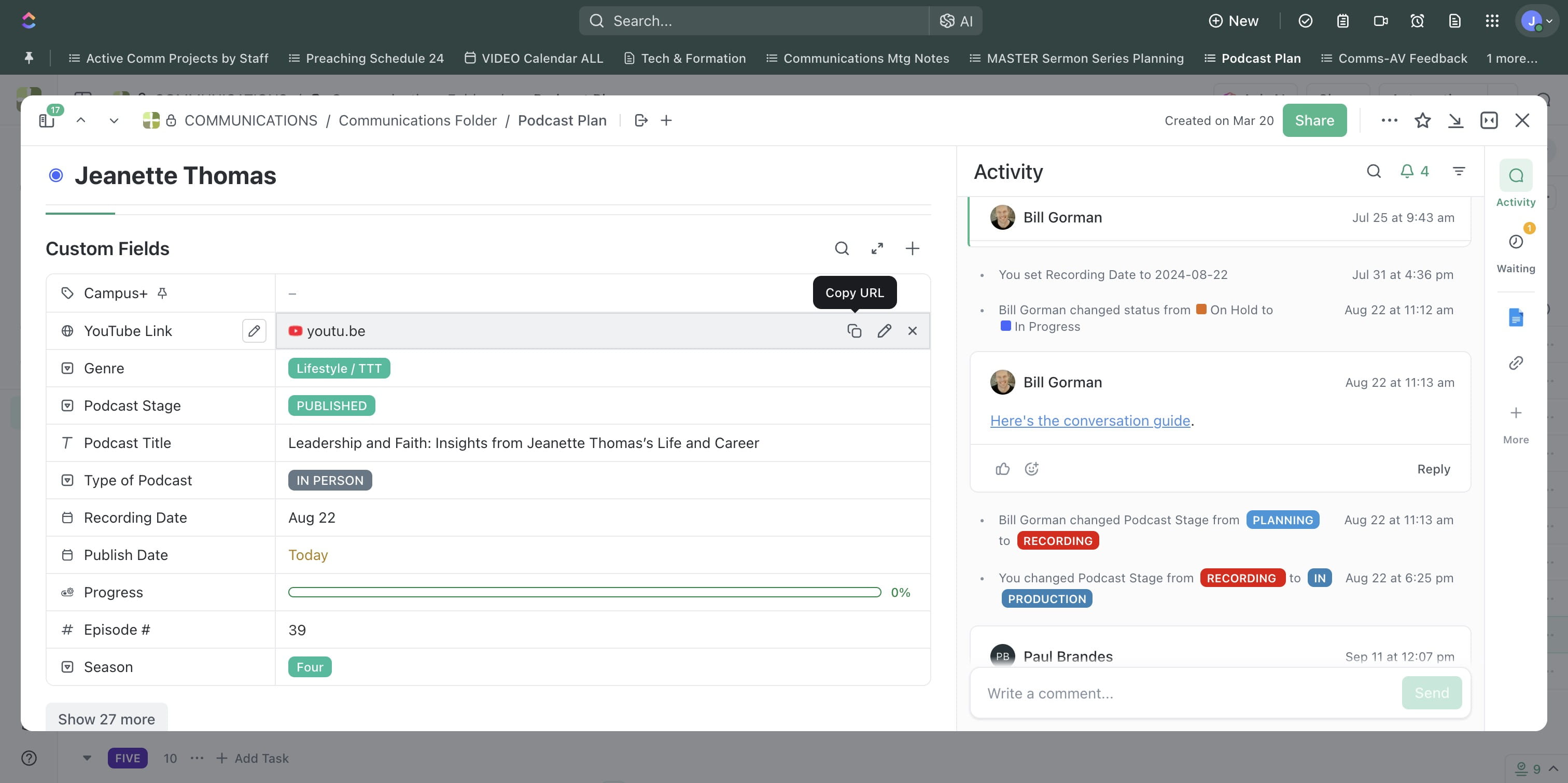The width and height of the screenshot is (1568, 783).
Task: Toggle the sidebar layout icon with 17 badge
Action: [47, 120]
